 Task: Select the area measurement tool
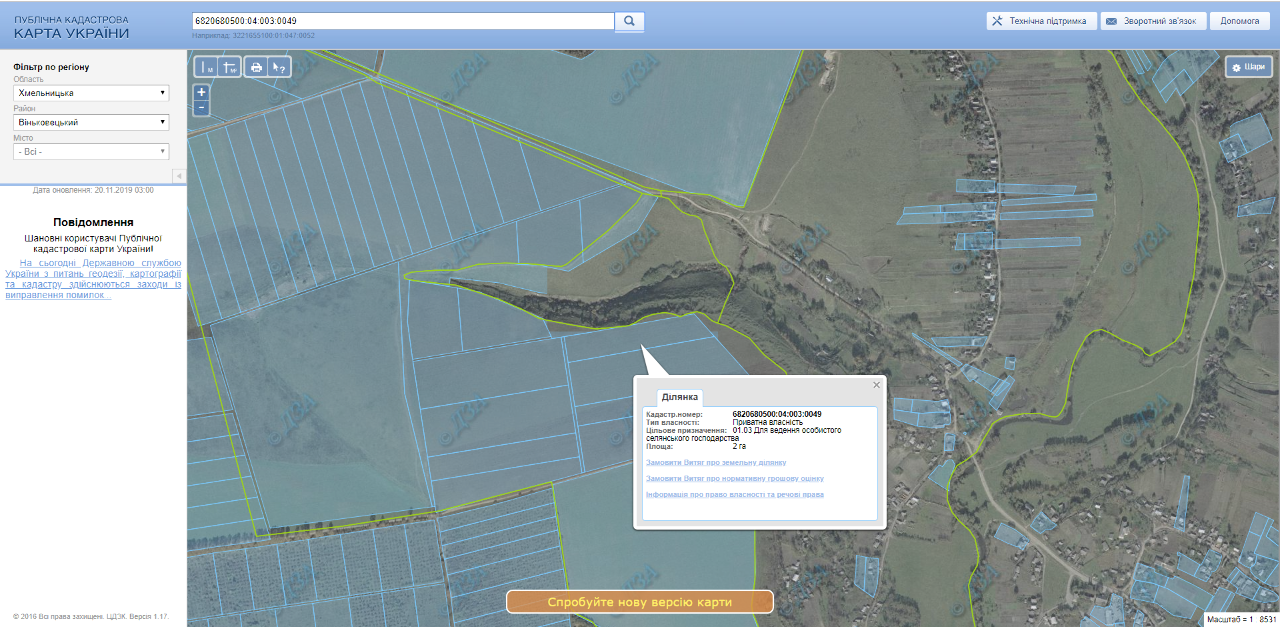click(x=230, y=67)
